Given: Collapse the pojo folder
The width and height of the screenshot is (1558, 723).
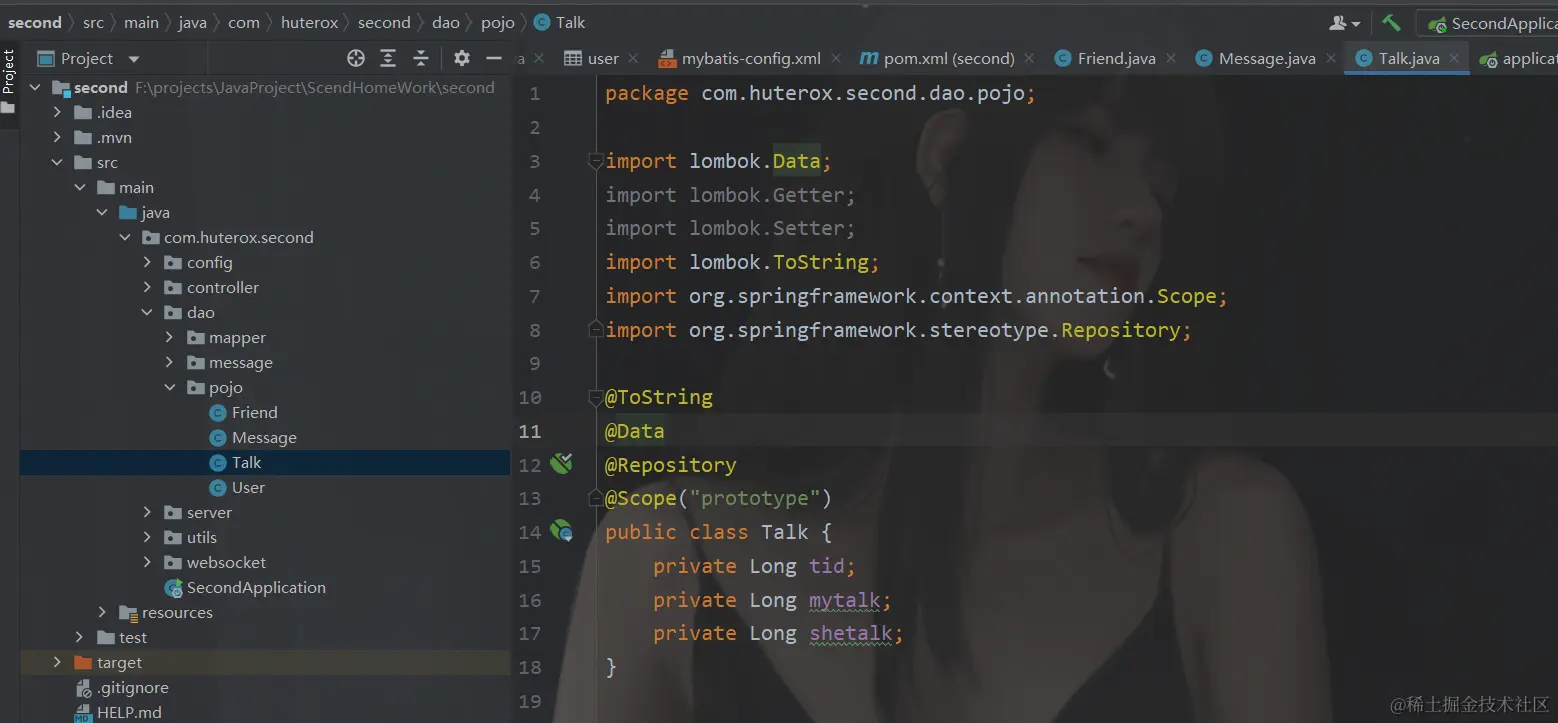Looking at the screenshot, I should click(x=170, y=387).
